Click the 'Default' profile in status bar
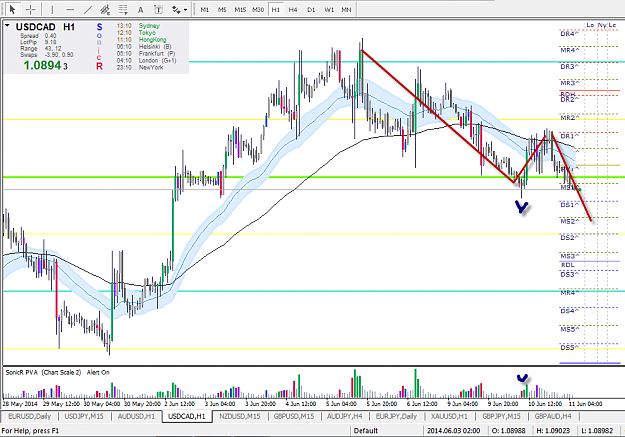 (366, 431)
